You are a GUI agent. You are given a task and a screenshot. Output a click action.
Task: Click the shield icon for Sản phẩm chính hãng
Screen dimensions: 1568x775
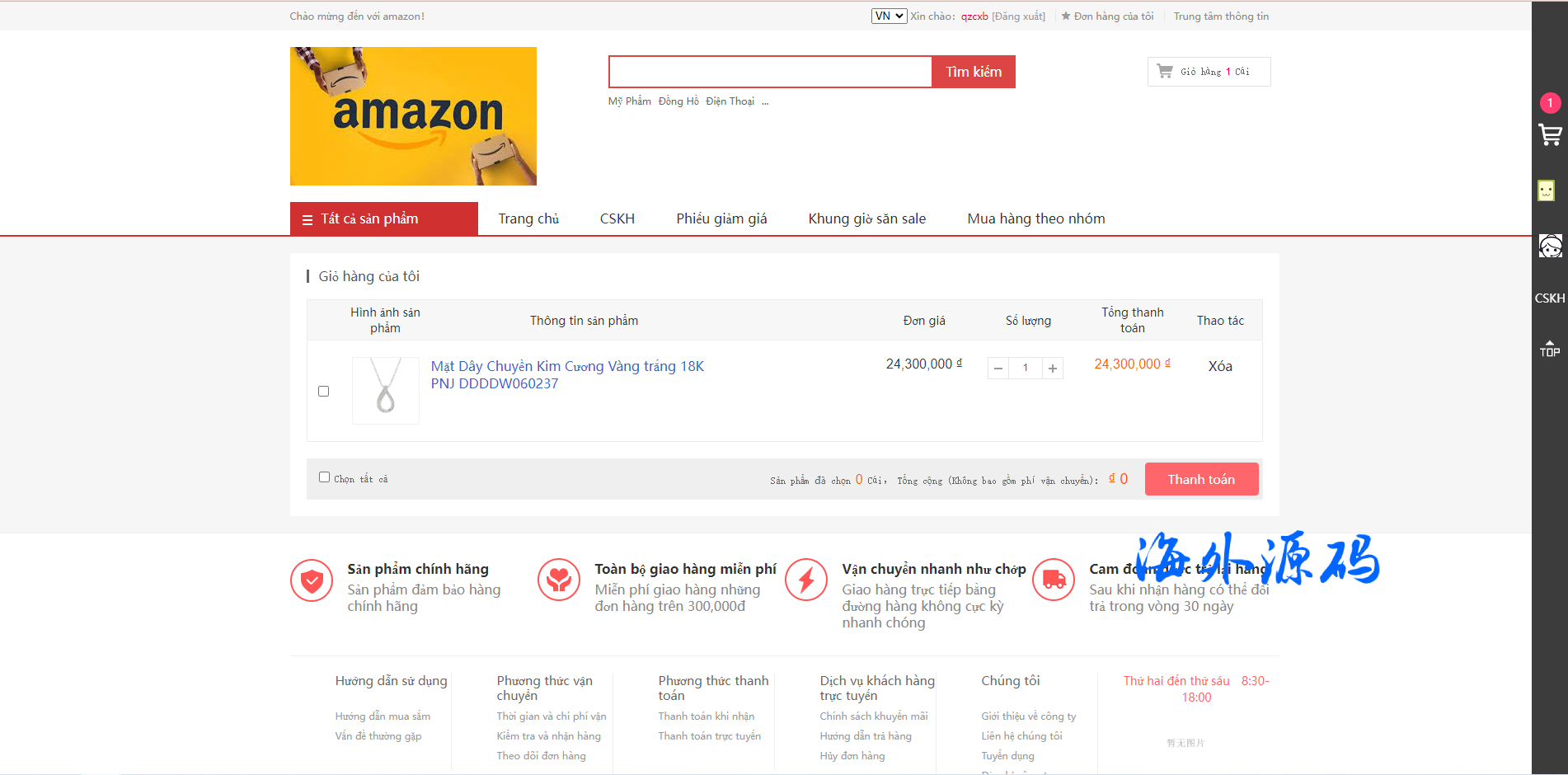(312, 580)
